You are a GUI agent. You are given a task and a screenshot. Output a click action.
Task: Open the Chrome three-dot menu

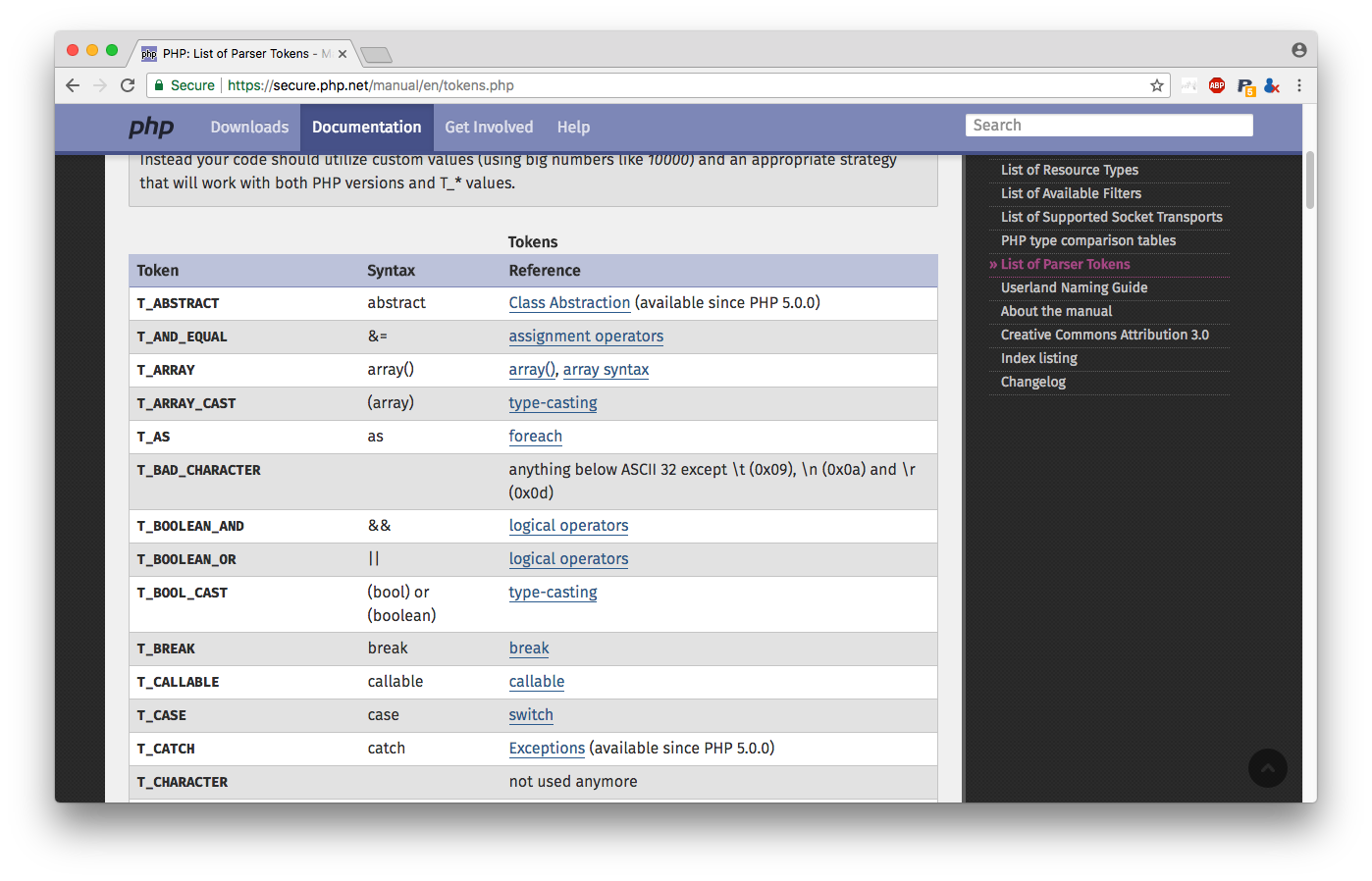click(x=1299, y=85)
